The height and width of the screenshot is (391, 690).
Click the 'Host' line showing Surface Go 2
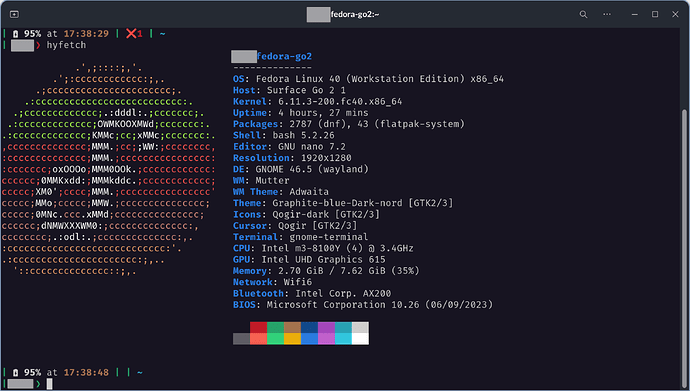point(289,90)
